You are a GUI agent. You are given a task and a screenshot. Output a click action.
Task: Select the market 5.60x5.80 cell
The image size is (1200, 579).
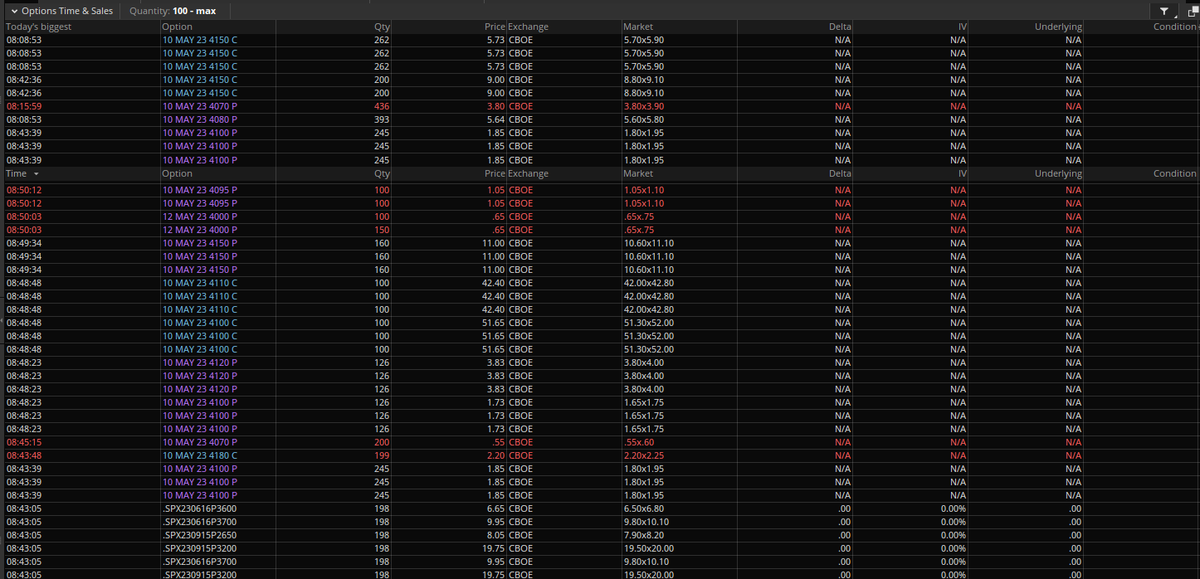pyautogui.click(x=645, y=119)
